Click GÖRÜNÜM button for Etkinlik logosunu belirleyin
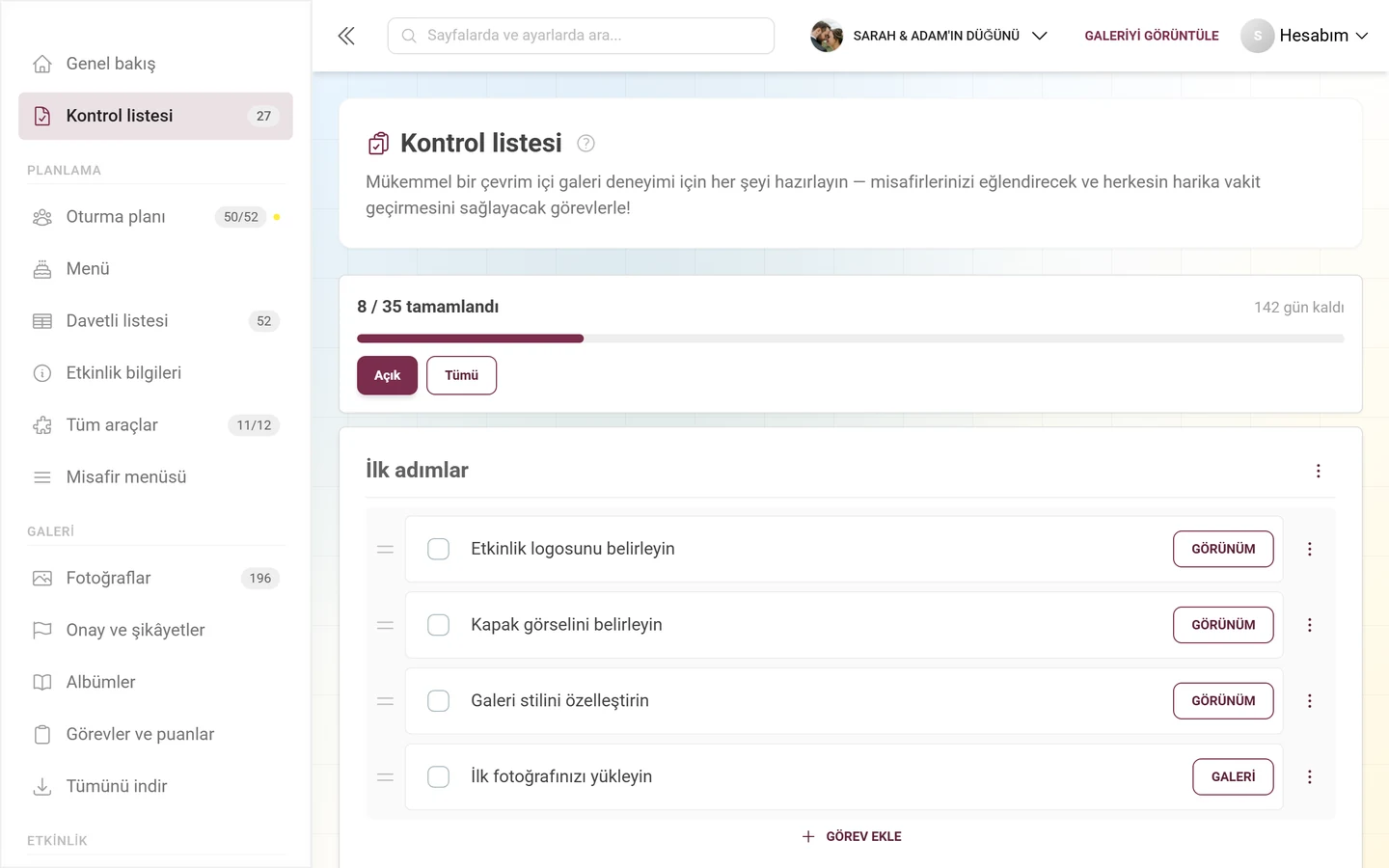The image size is (1389, 868). [1223, 549]
